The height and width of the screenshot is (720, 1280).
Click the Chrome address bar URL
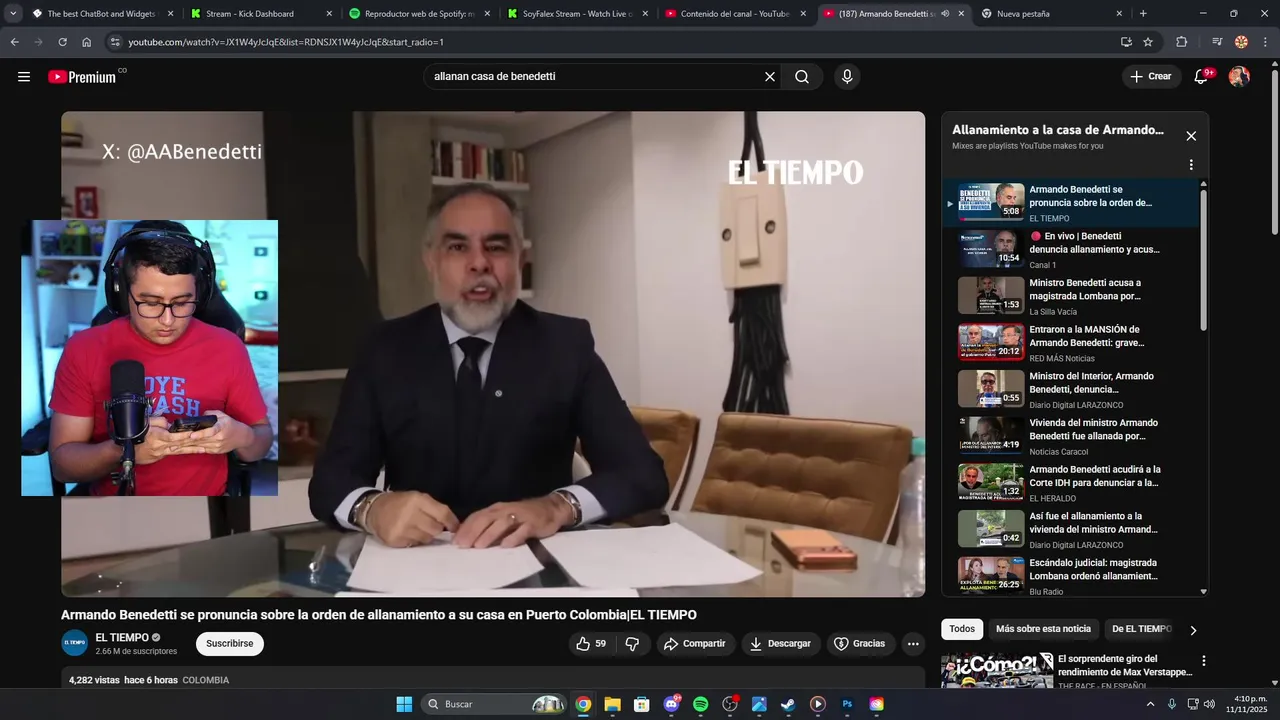[286, 42]
